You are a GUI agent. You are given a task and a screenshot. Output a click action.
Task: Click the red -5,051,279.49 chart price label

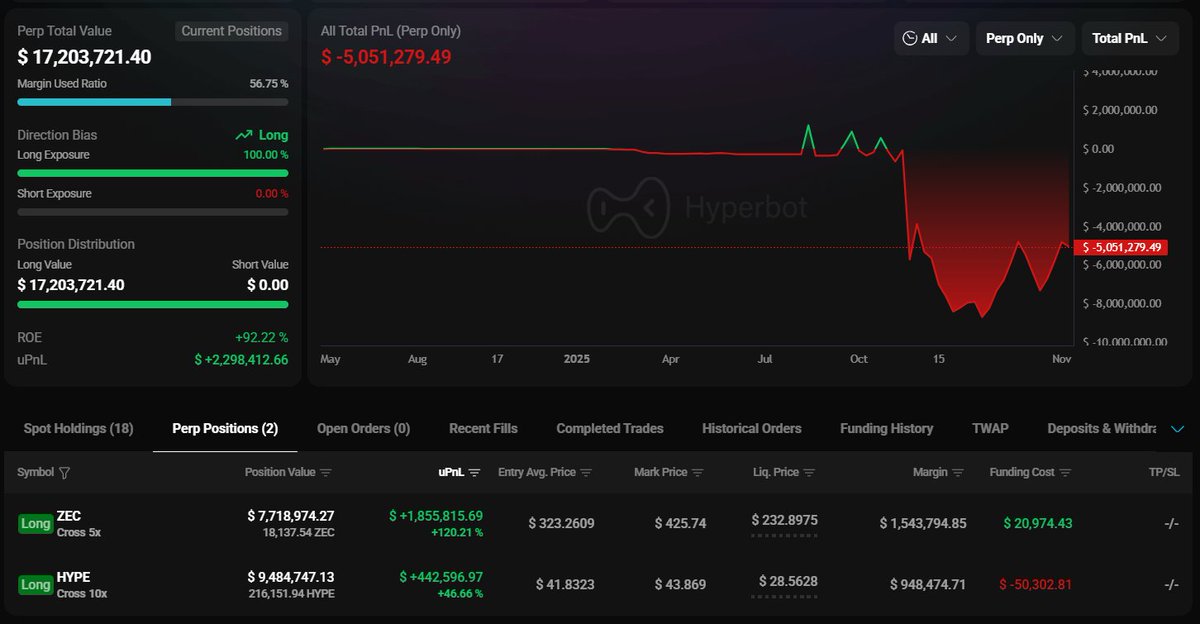[x=1120, y=247]
